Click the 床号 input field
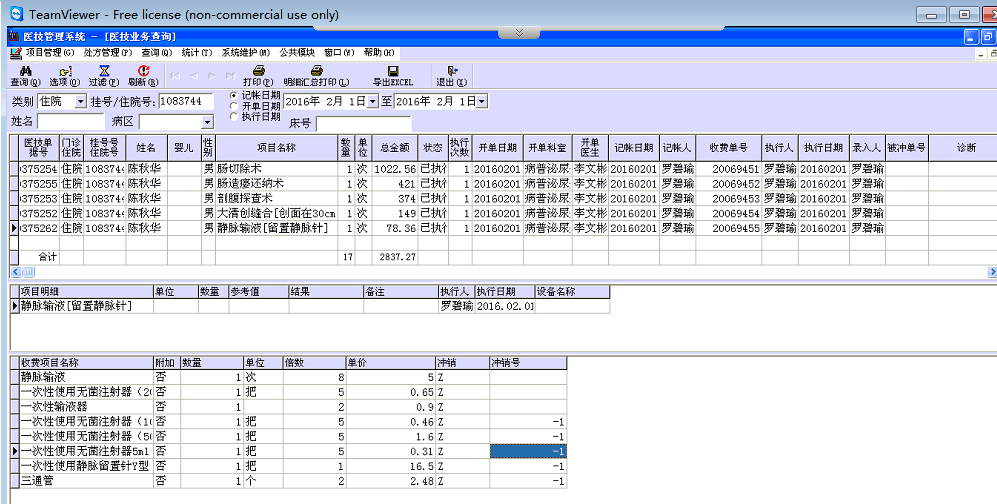Screen dimensions: 997x504 click(x=364, y=124)
